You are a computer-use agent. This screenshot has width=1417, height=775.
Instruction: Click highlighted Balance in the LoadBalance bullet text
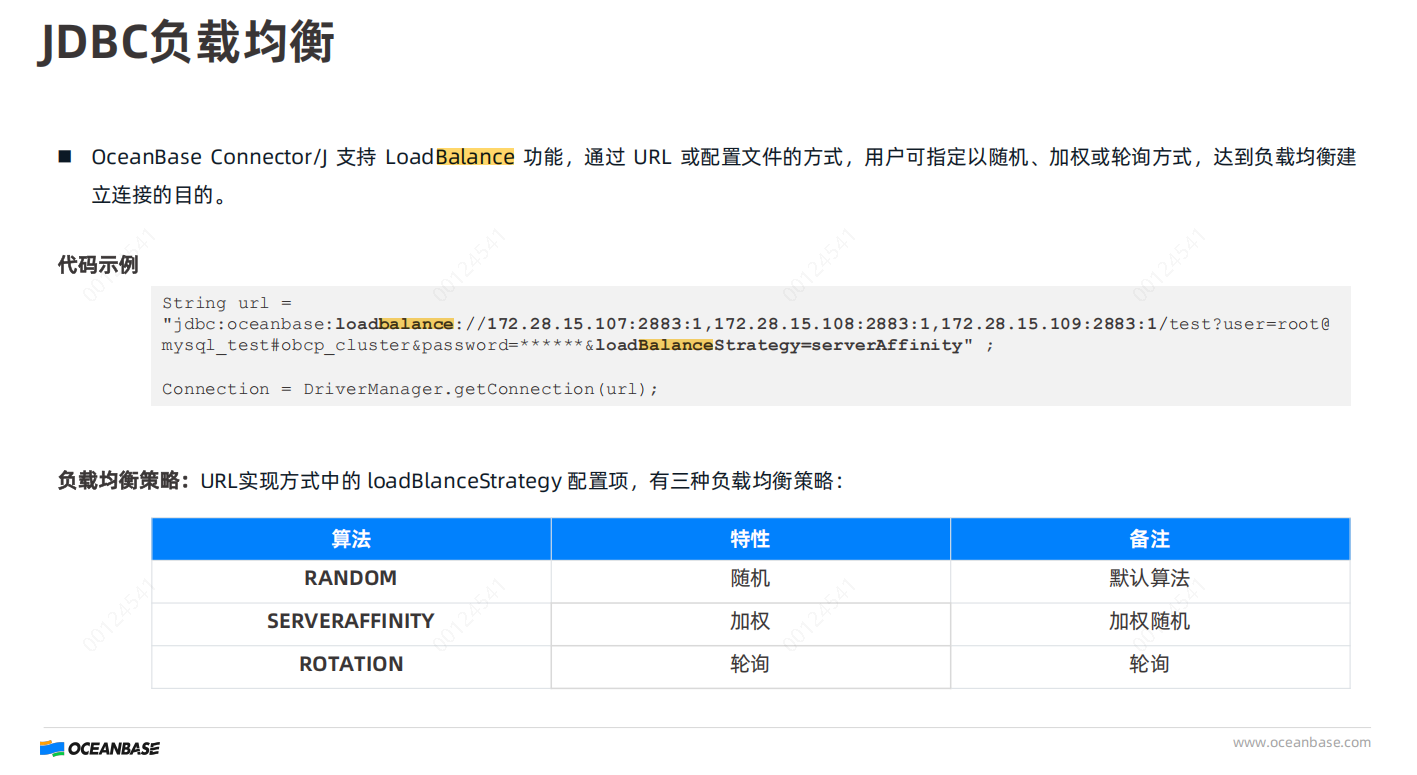475,157
